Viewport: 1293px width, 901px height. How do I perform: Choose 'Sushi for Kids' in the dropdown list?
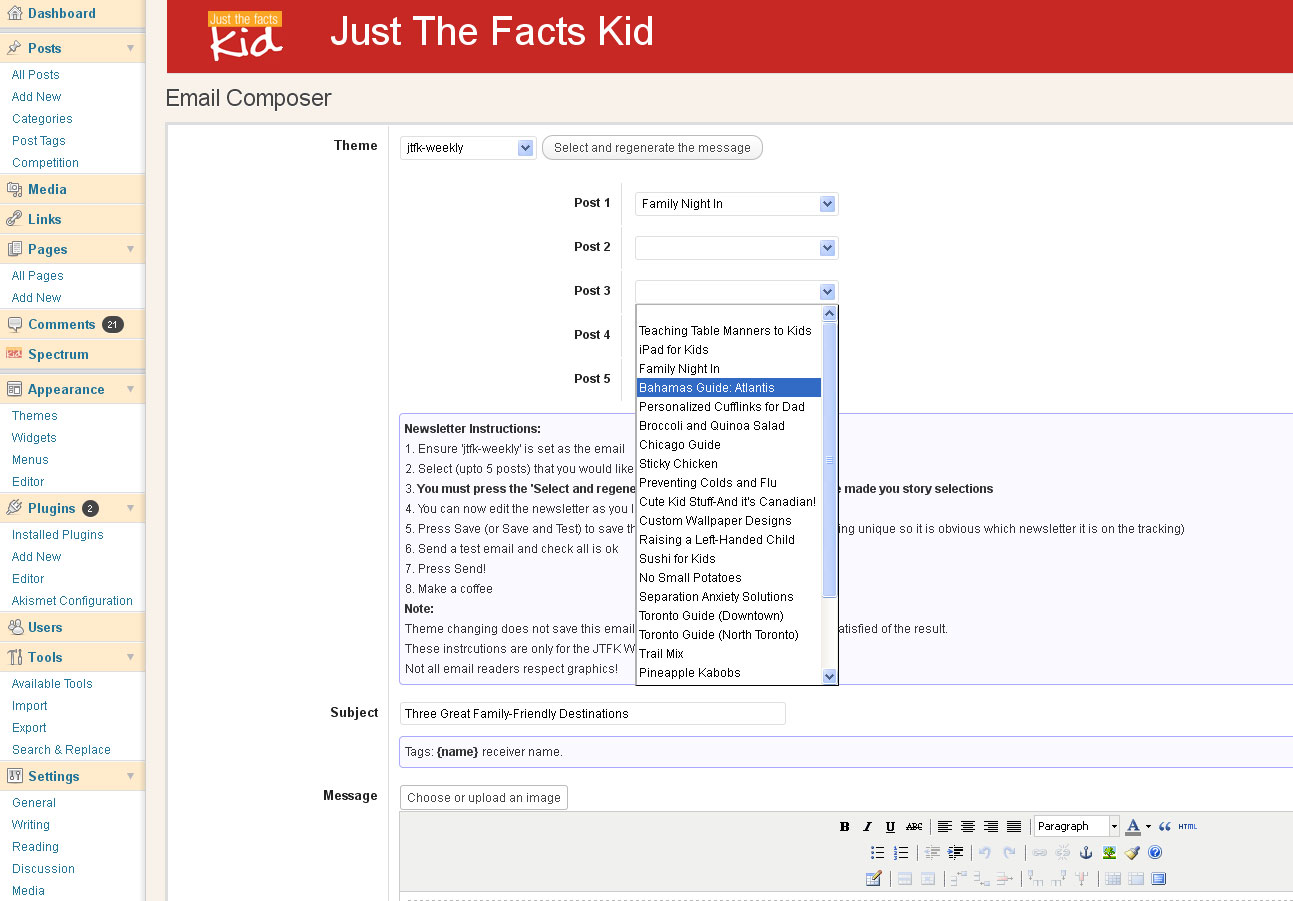pyautogui.click(x=677, y=559)
